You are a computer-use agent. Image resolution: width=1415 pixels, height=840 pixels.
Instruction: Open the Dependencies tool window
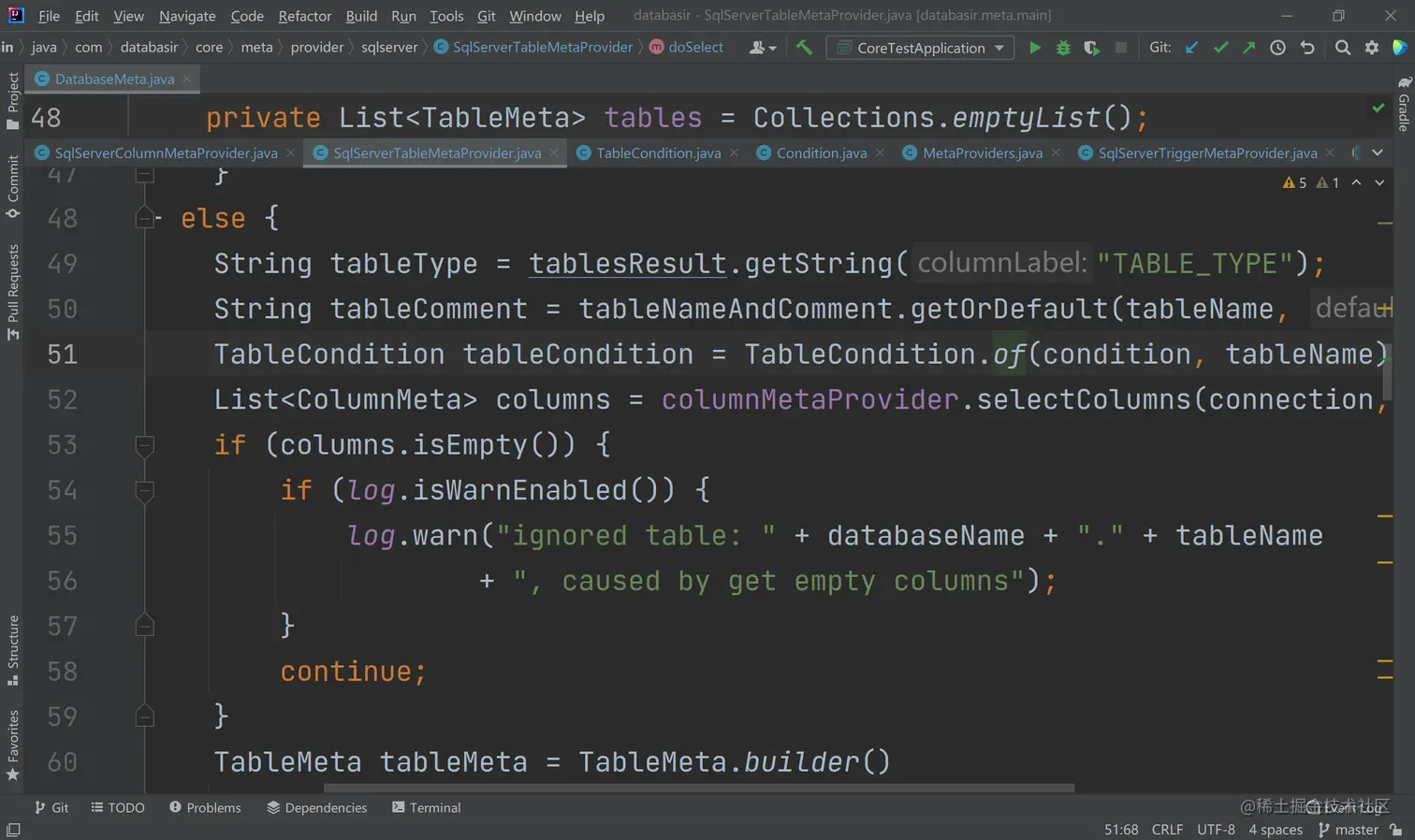point(317,807)
